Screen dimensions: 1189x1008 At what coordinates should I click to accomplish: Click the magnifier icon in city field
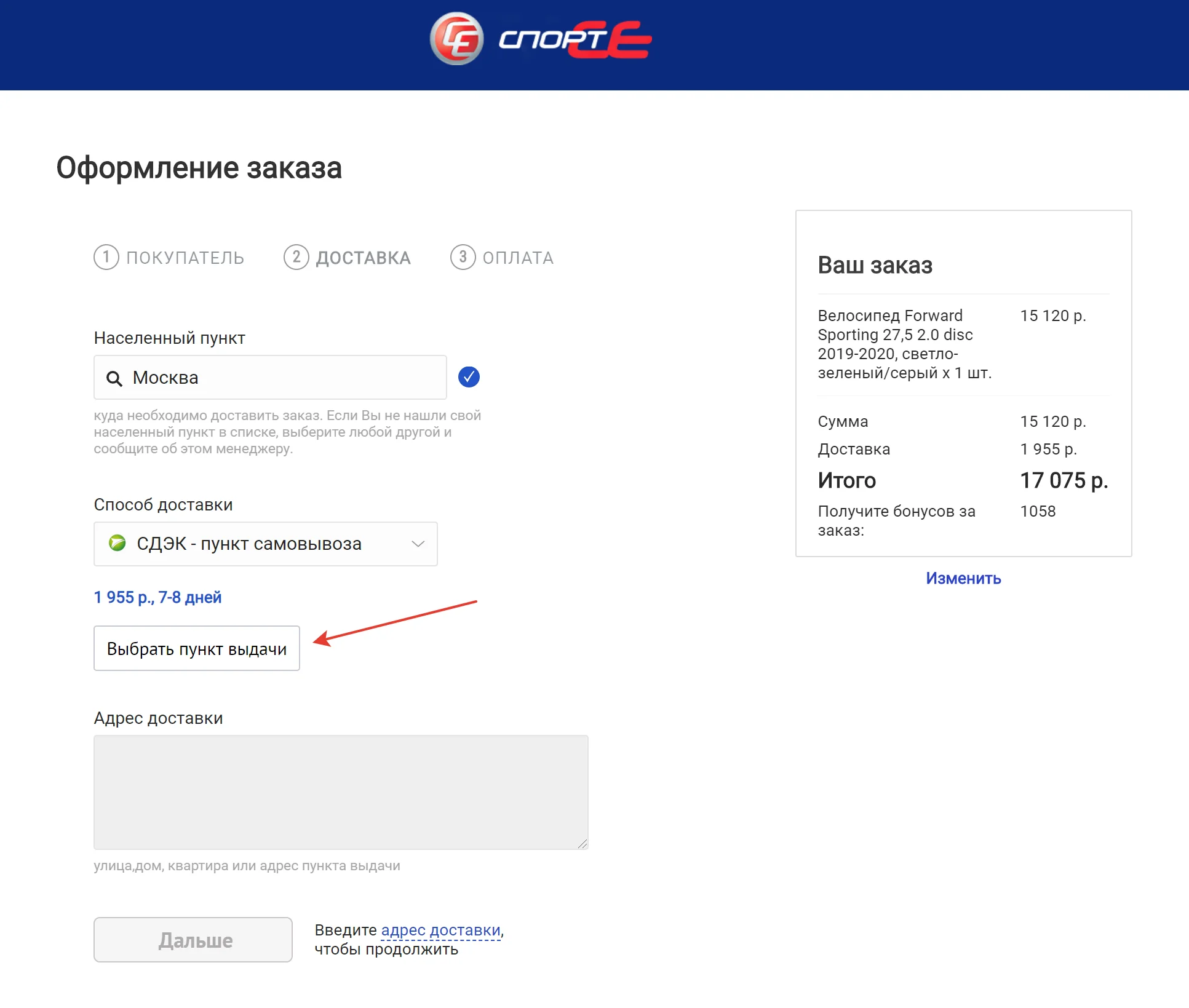[114, 378]
